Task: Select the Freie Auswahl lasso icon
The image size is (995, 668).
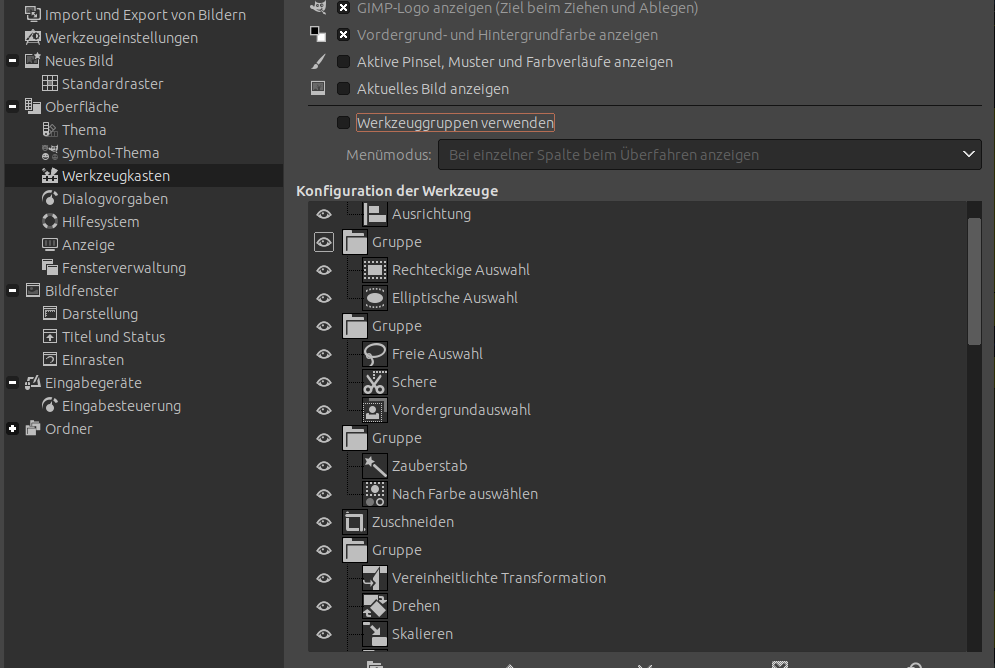Action: pyautogui.click(x=375, y=354)
